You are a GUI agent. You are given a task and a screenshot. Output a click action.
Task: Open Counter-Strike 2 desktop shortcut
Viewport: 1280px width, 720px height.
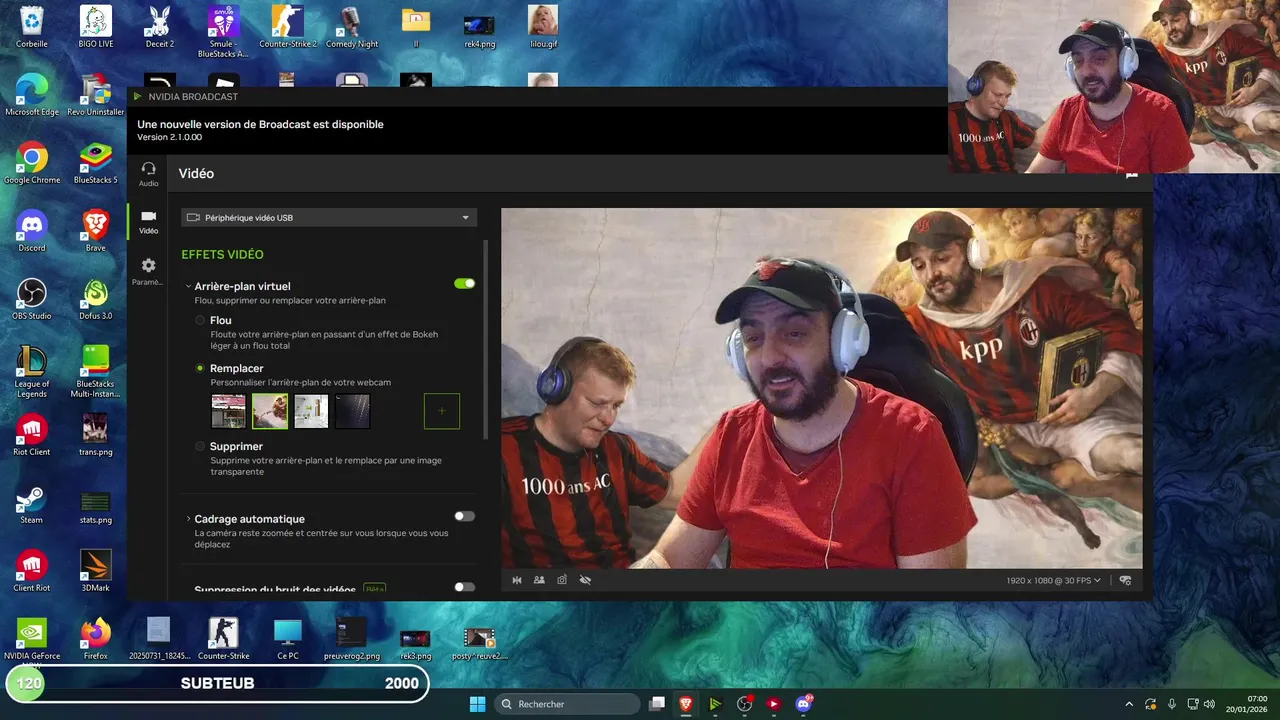pos(287,27)
